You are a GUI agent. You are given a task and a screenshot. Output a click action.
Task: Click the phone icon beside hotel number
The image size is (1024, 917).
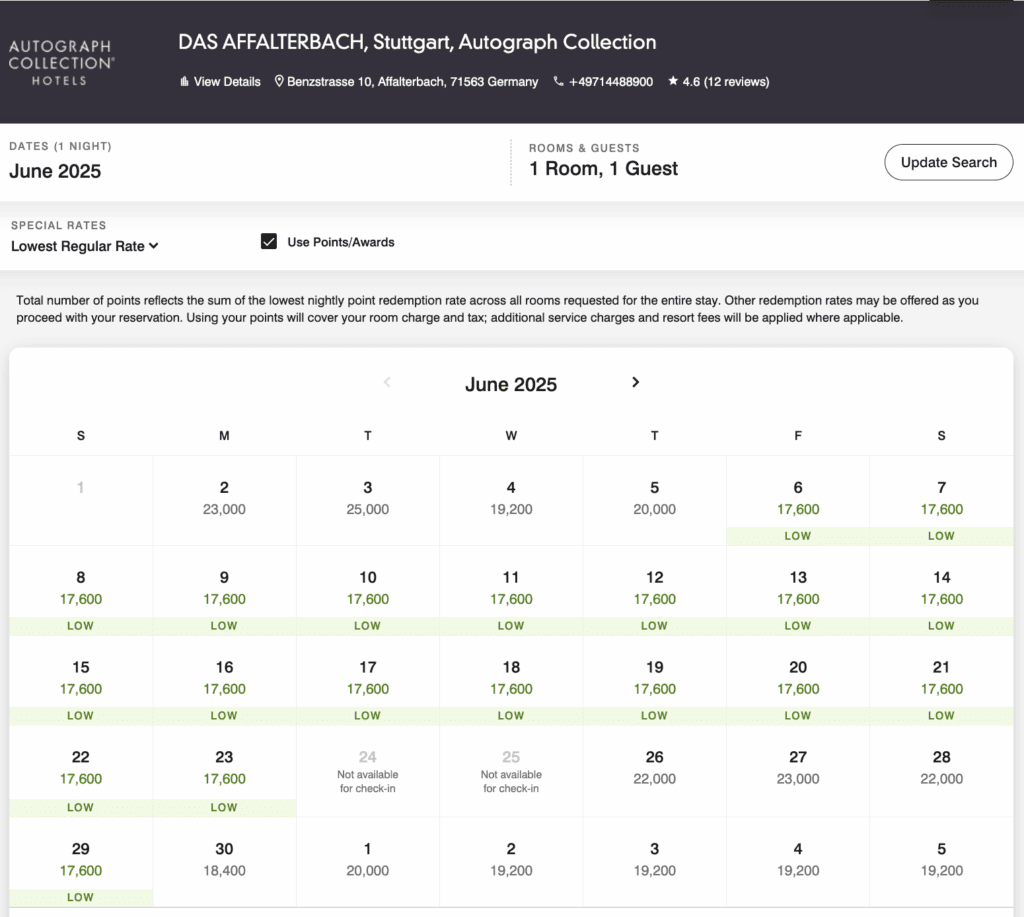(558, 82)
